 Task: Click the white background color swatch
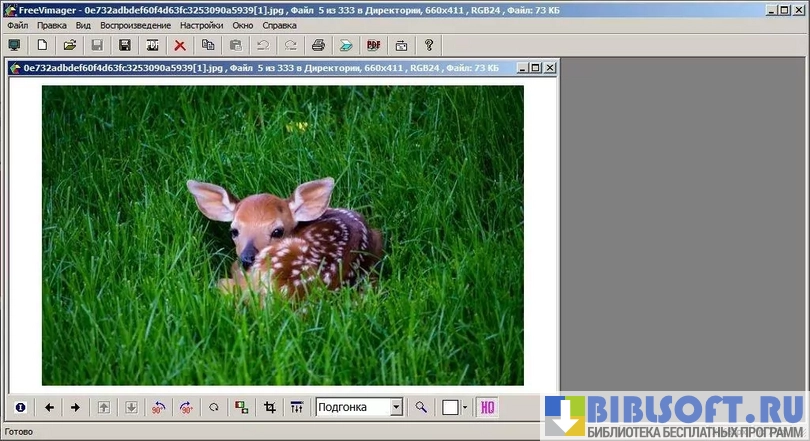450,407
